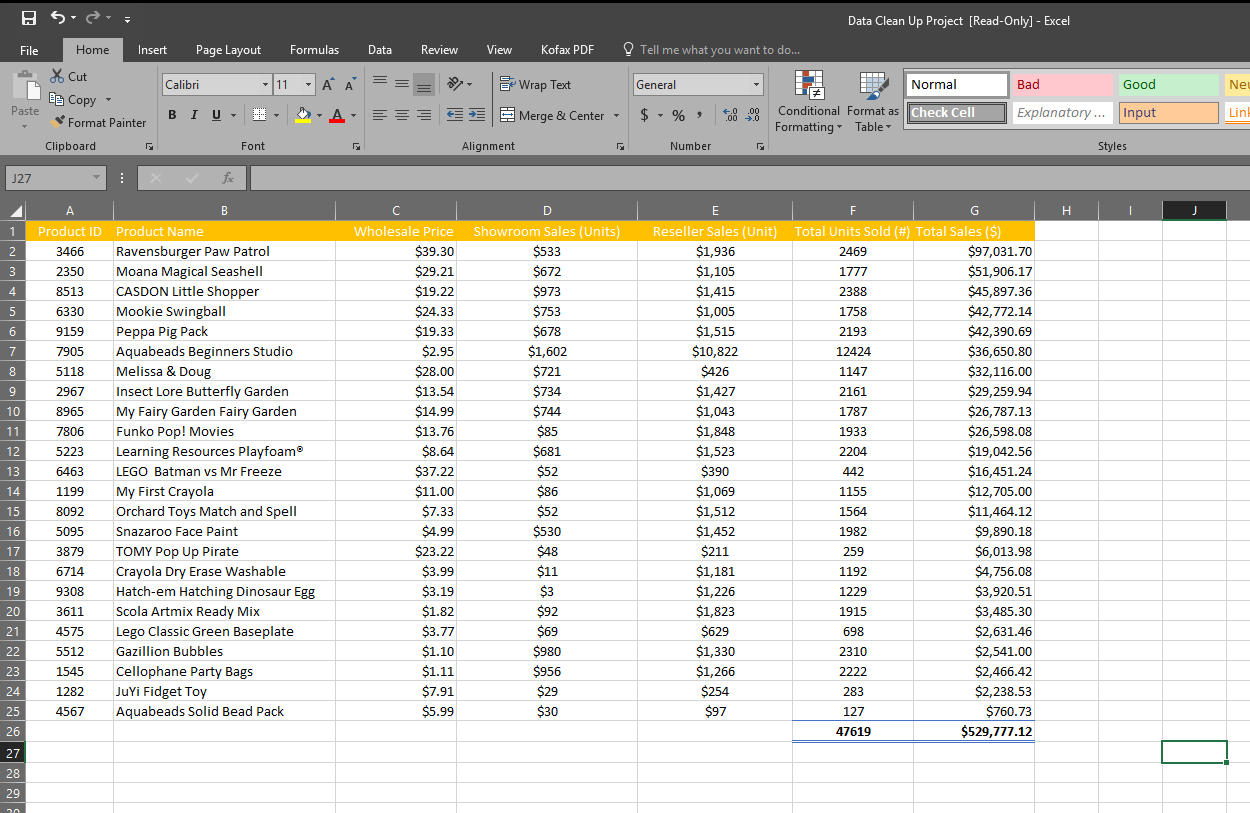
Task: Click the Tell me what you want search box
Action: pyautogui.click(x=711, y=50)
